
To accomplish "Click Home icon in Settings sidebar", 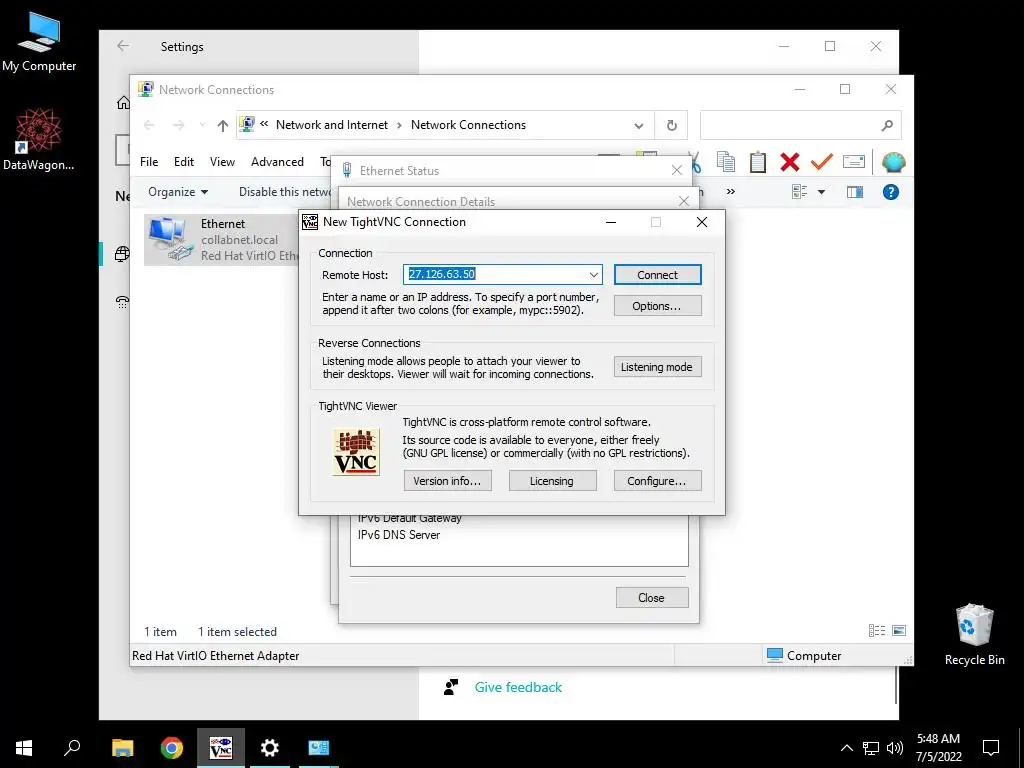I will tap(123, 103).
